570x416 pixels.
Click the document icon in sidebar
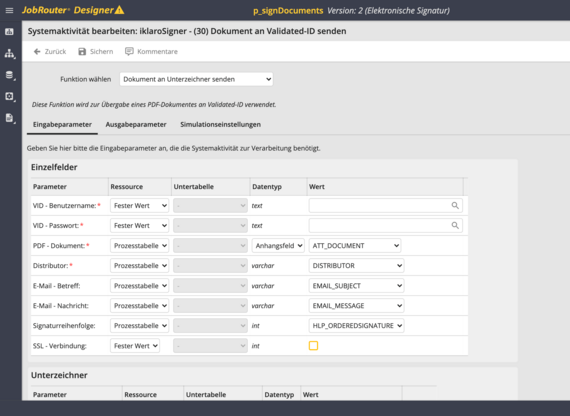tap(9, 118)
